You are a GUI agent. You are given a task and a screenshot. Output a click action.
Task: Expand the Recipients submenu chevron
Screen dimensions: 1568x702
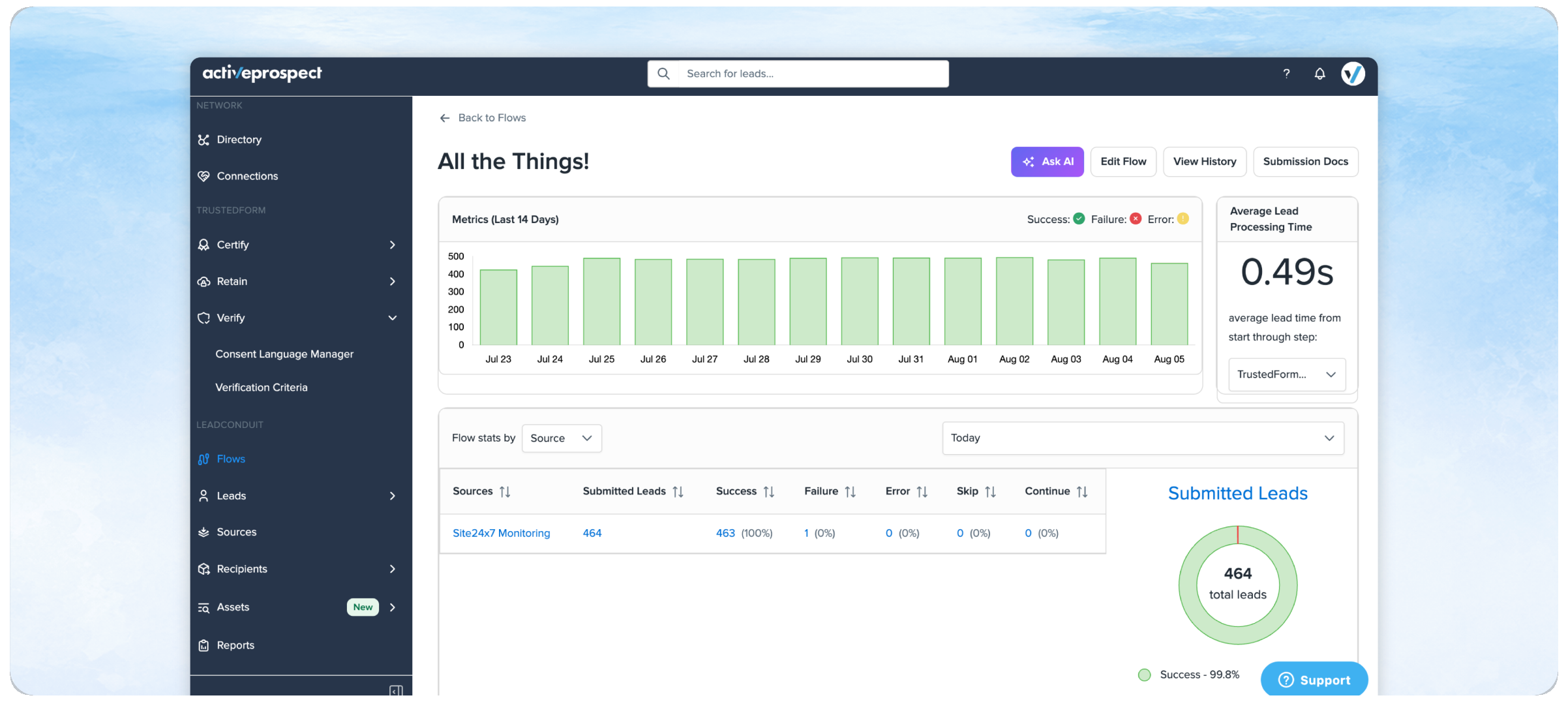click(393, 569)
